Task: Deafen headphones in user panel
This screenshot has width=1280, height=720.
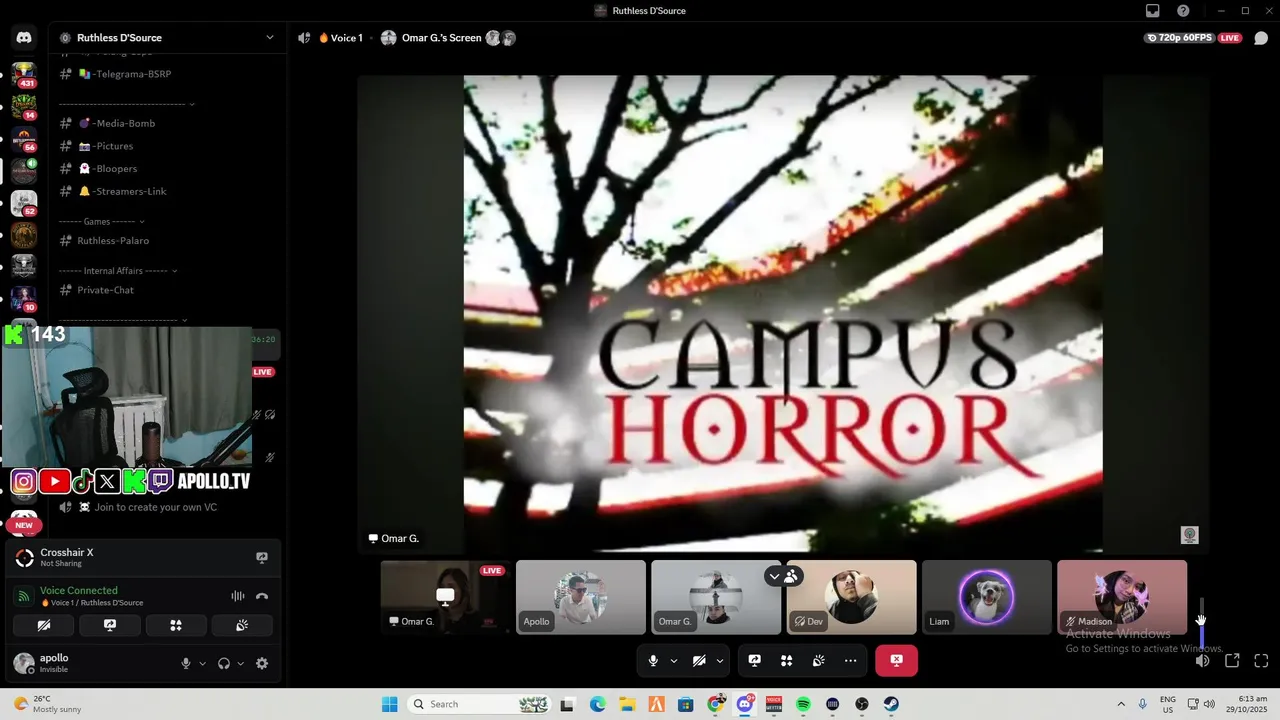Action: point(224,663)
